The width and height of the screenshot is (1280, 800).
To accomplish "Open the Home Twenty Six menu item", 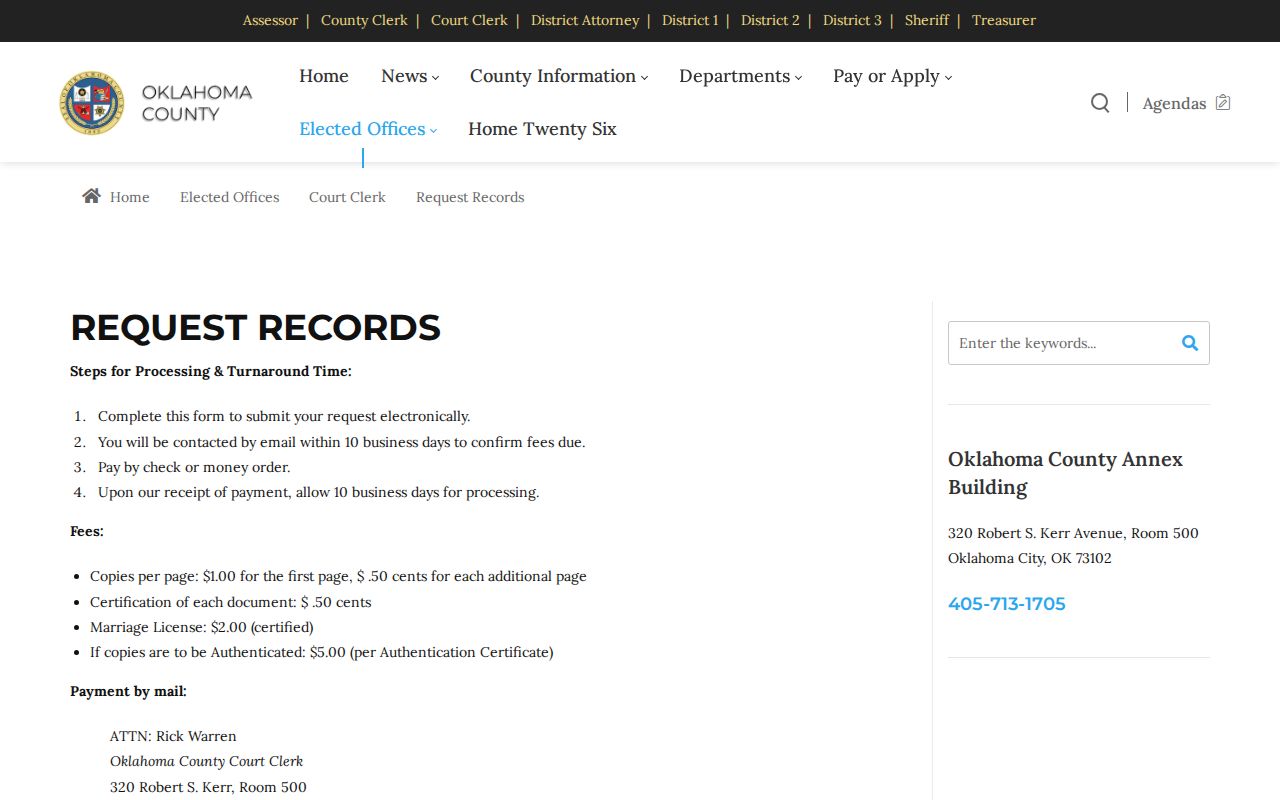I will click(x=542, y=129).
